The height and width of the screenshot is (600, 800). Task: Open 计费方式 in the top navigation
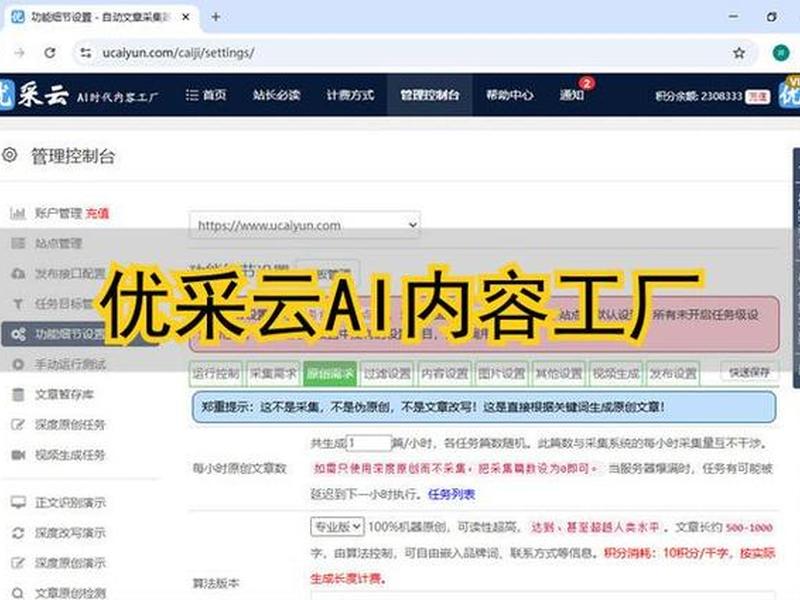tap(350, 95)
